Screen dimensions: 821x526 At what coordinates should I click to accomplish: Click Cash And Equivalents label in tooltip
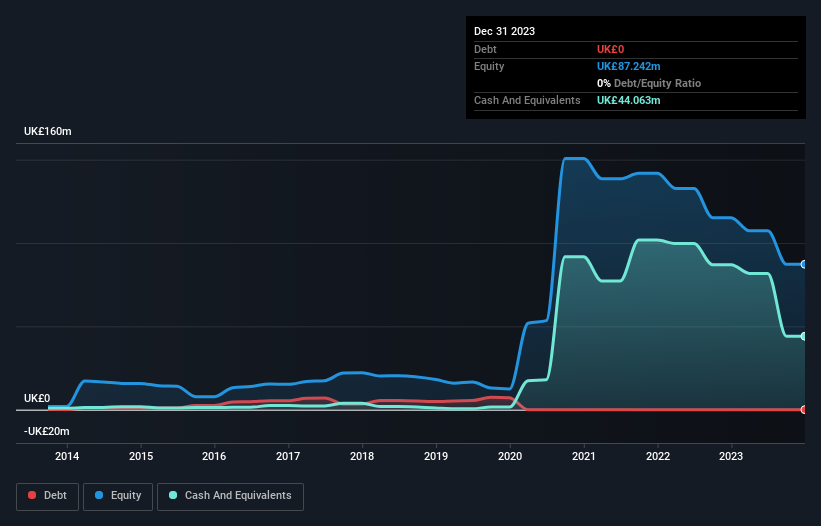pos(527,100)
